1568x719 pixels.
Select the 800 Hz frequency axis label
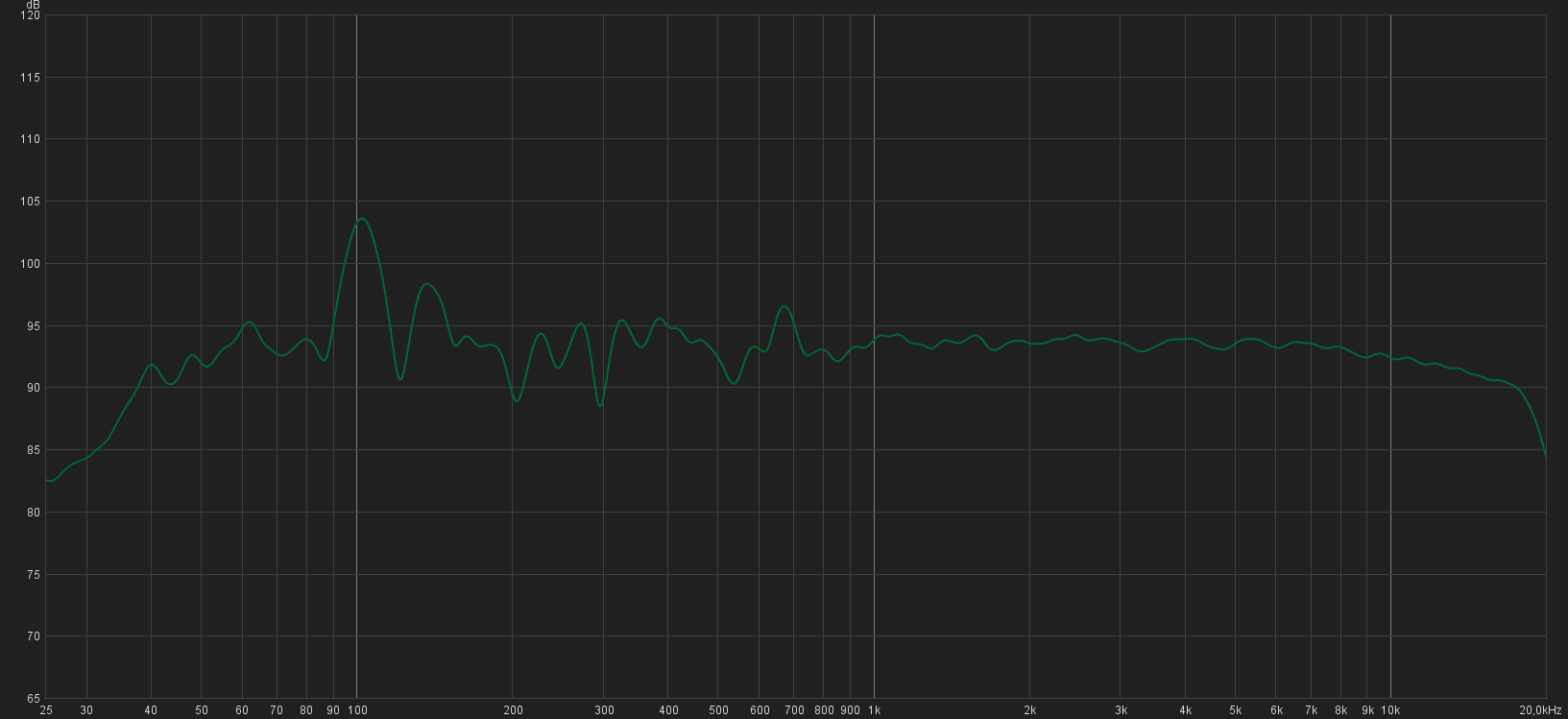click(824, 710)
